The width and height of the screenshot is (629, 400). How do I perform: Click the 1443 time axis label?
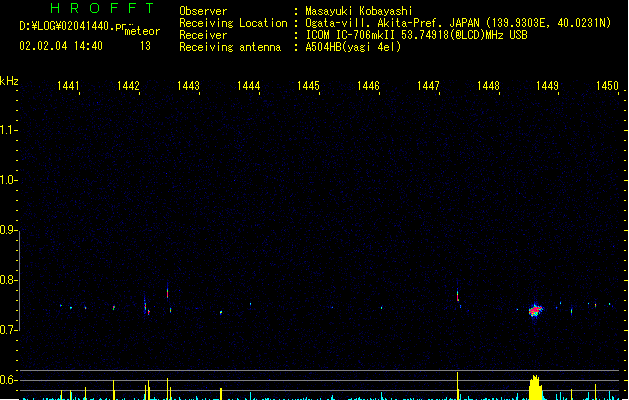[188, 86]
